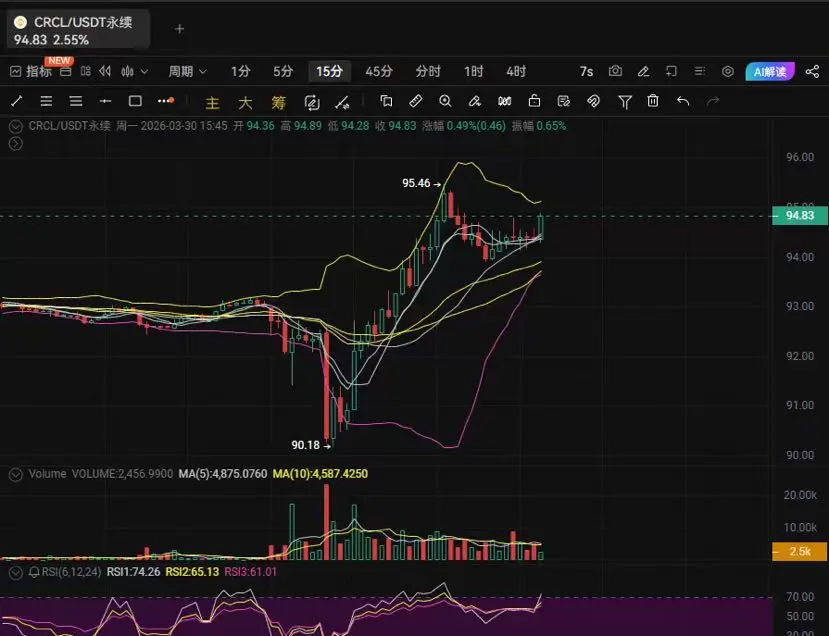829x636 pixels.
Task: Switch to the 5分 timeframe
Action: [x=283, y=71]
